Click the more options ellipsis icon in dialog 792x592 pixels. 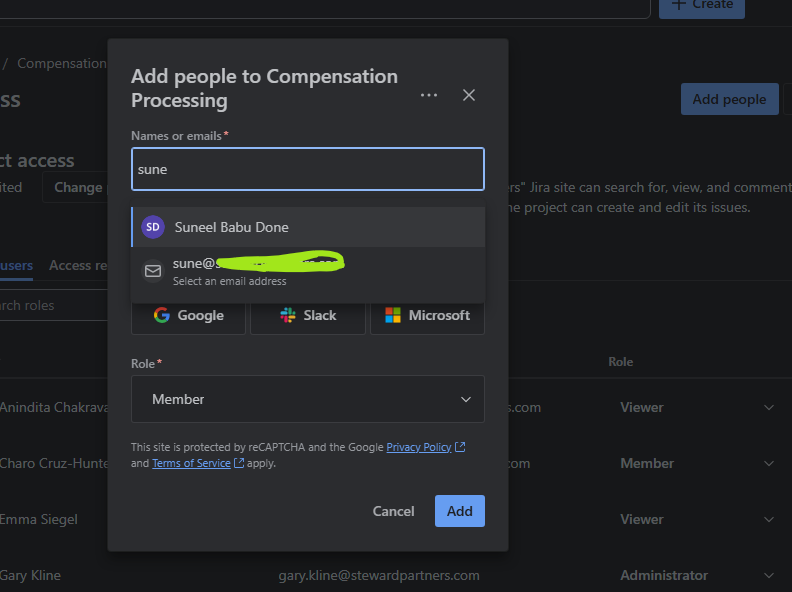click(x=429, y=95)
